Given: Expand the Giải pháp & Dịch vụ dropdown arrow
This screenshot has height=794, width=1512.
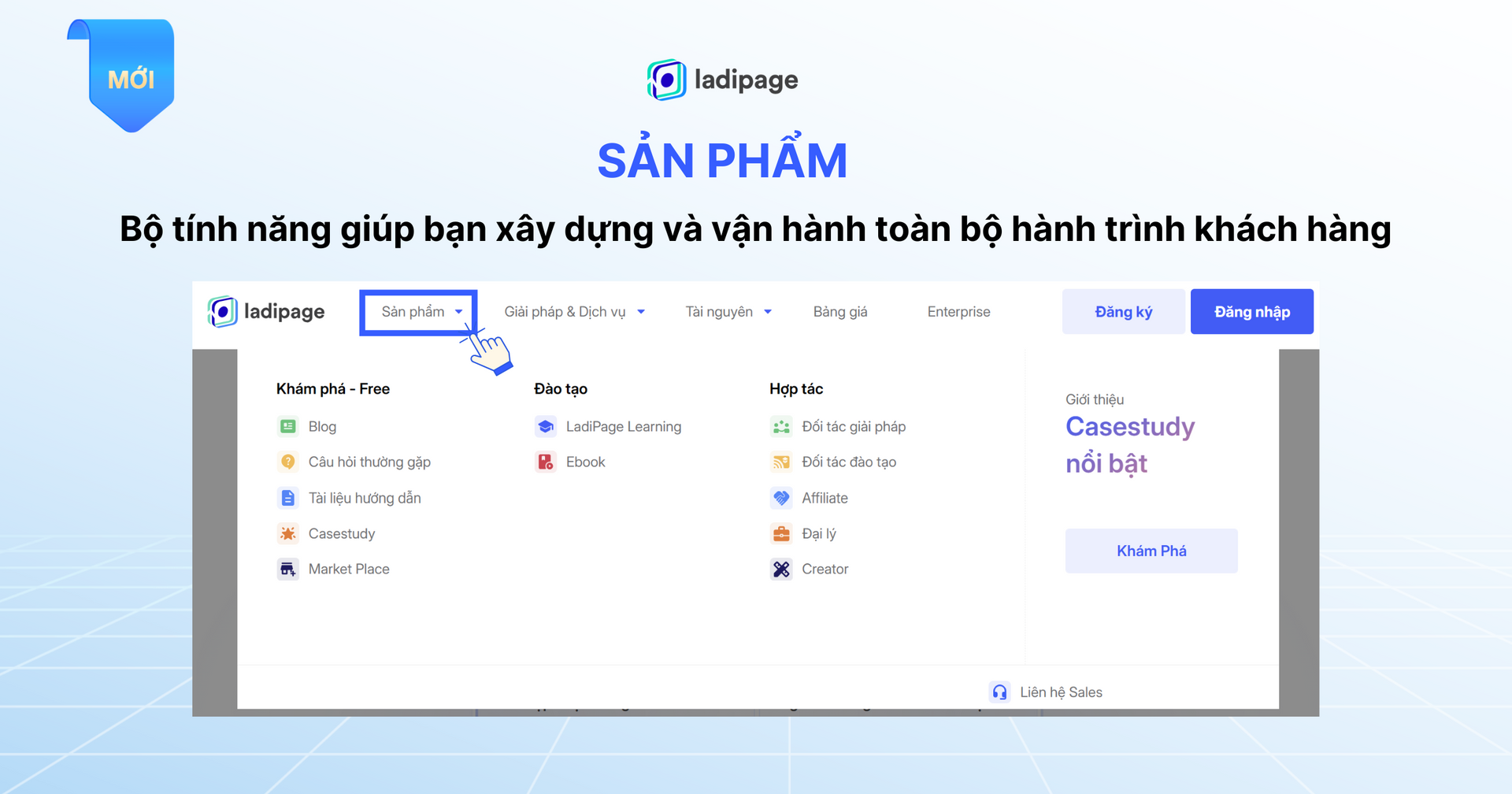Looking at the screenshot, I should click(x=641, y=312).
